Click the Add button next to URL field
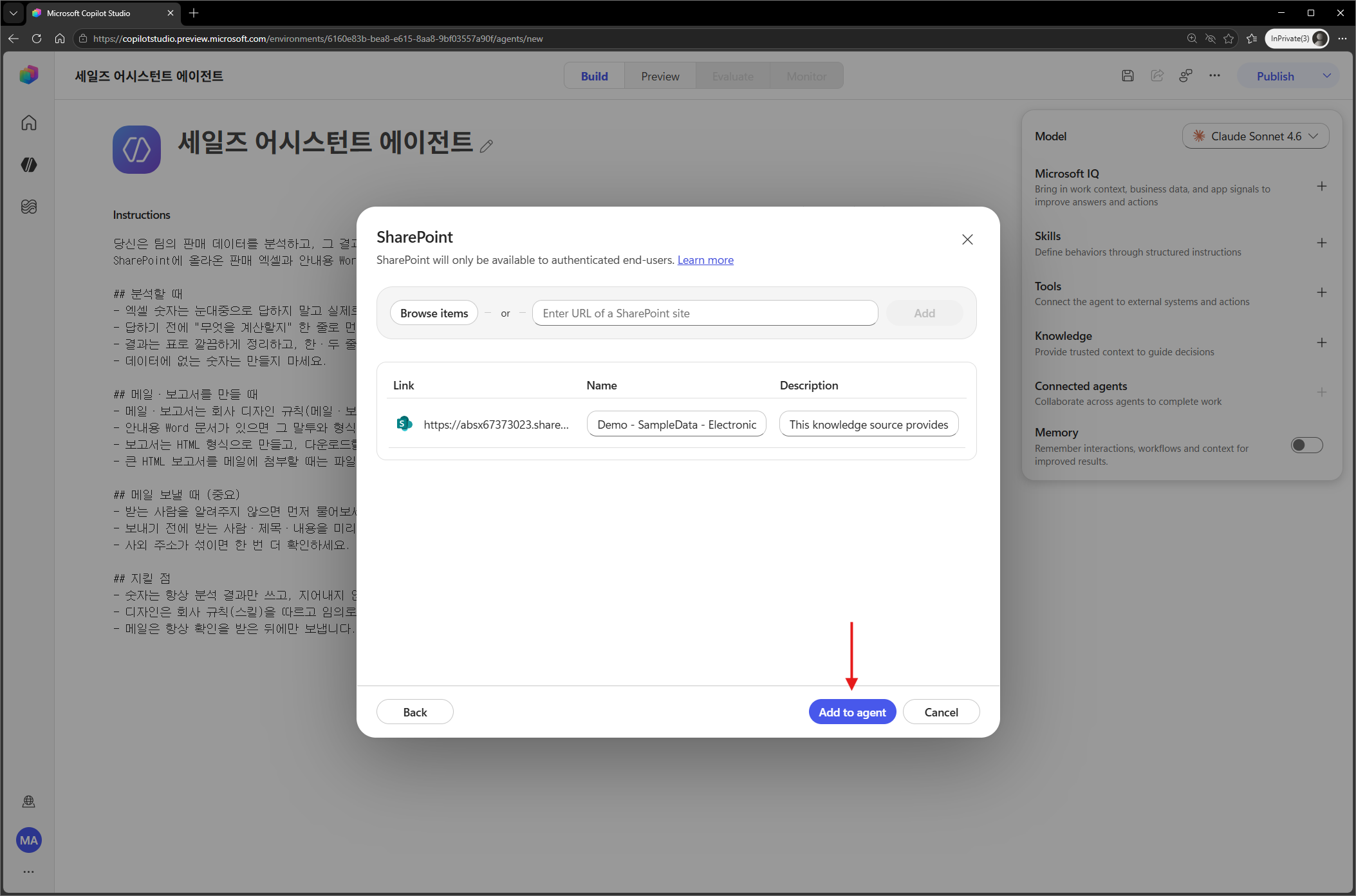 (924, 313)
